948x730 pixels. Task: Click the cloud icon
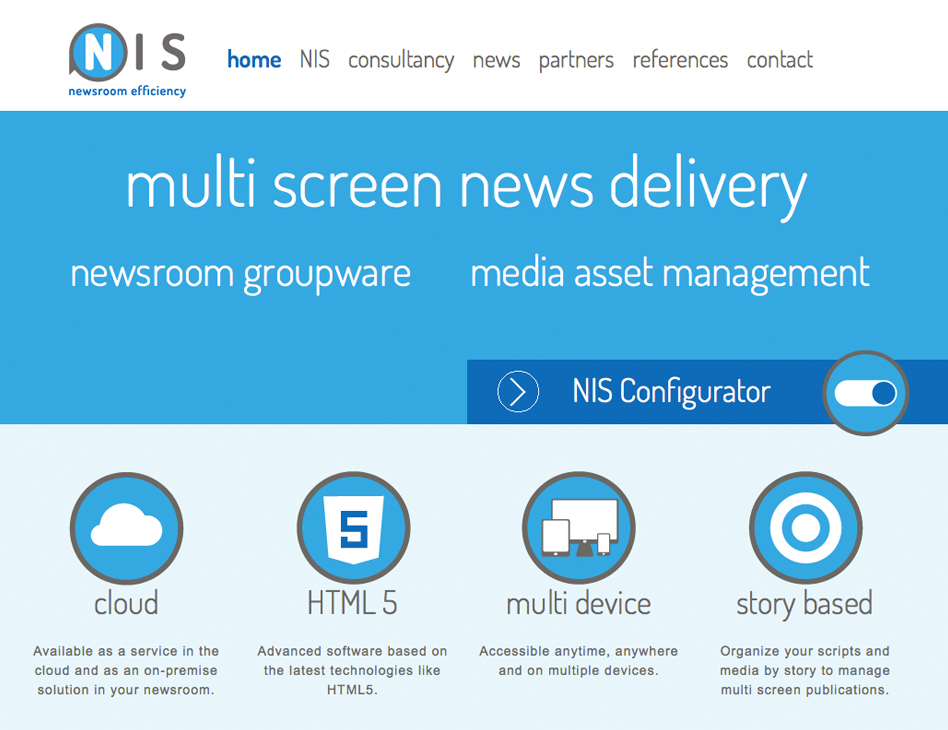[x=126, y=529]
